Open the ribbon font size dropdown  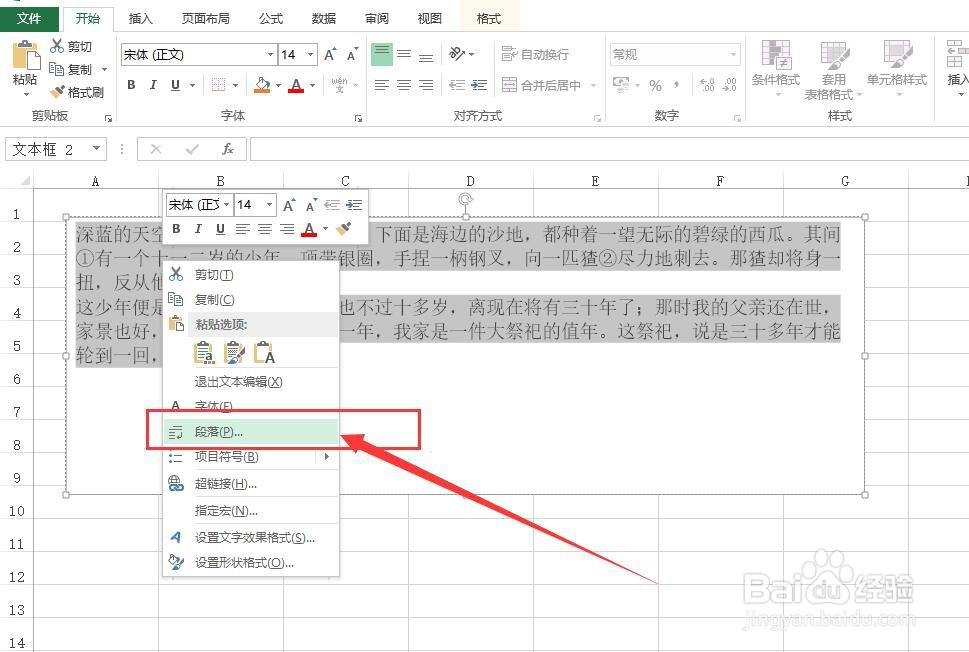tap(310, 54)
